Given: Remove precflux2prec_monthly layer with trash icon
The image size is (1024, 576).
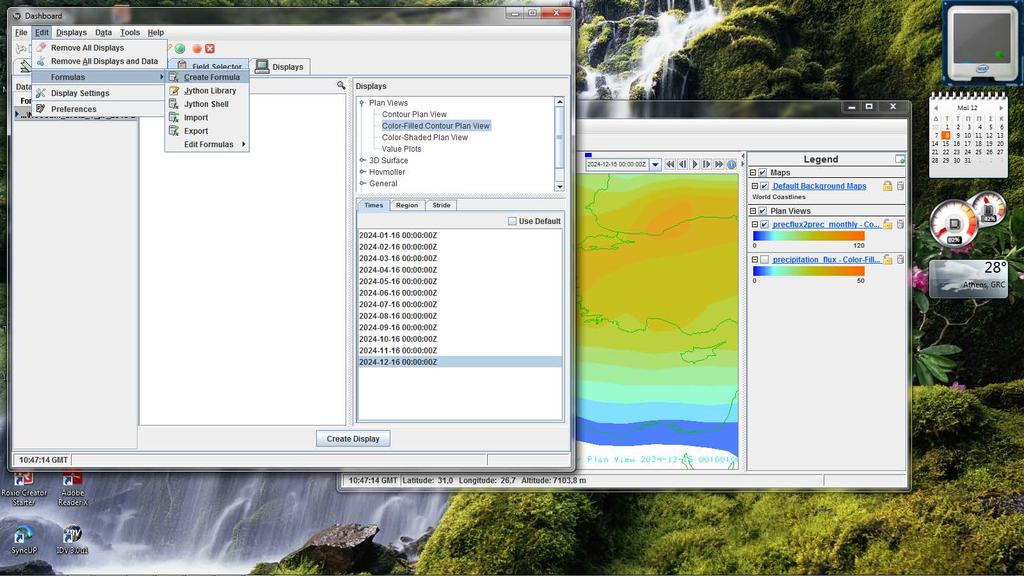Looking at the screenshot, I should 900,224.
